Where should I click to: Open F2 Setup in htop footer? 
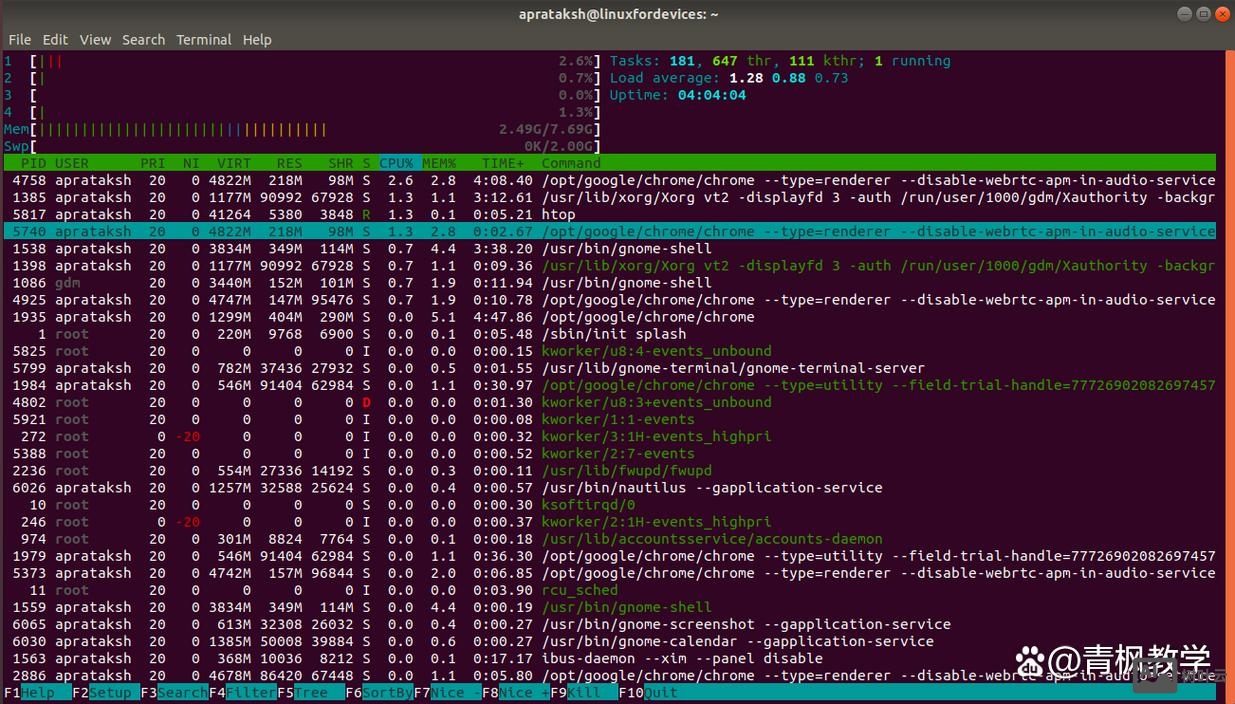[x=109, y=692]
